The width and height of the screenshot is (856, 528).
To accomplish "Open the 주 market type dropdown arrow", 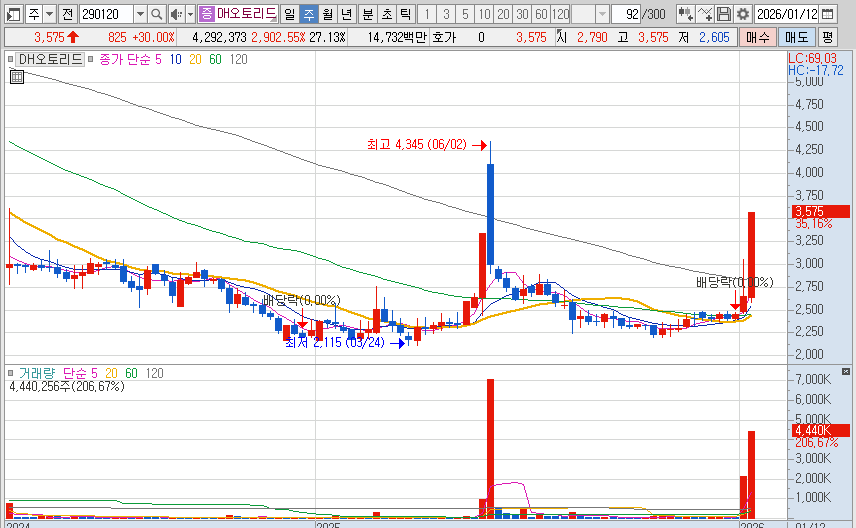I will pos(49,14).
